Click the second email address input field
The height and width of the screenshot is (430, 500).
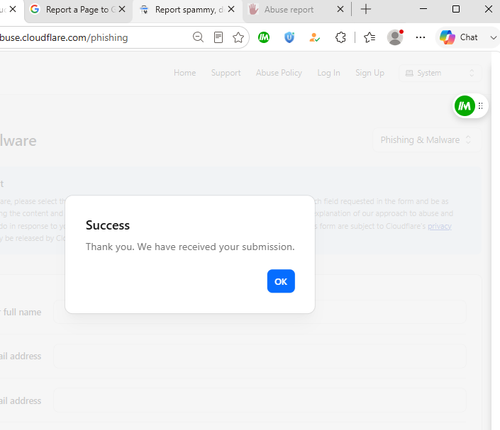pyautogui.click(x=260, y=400)
